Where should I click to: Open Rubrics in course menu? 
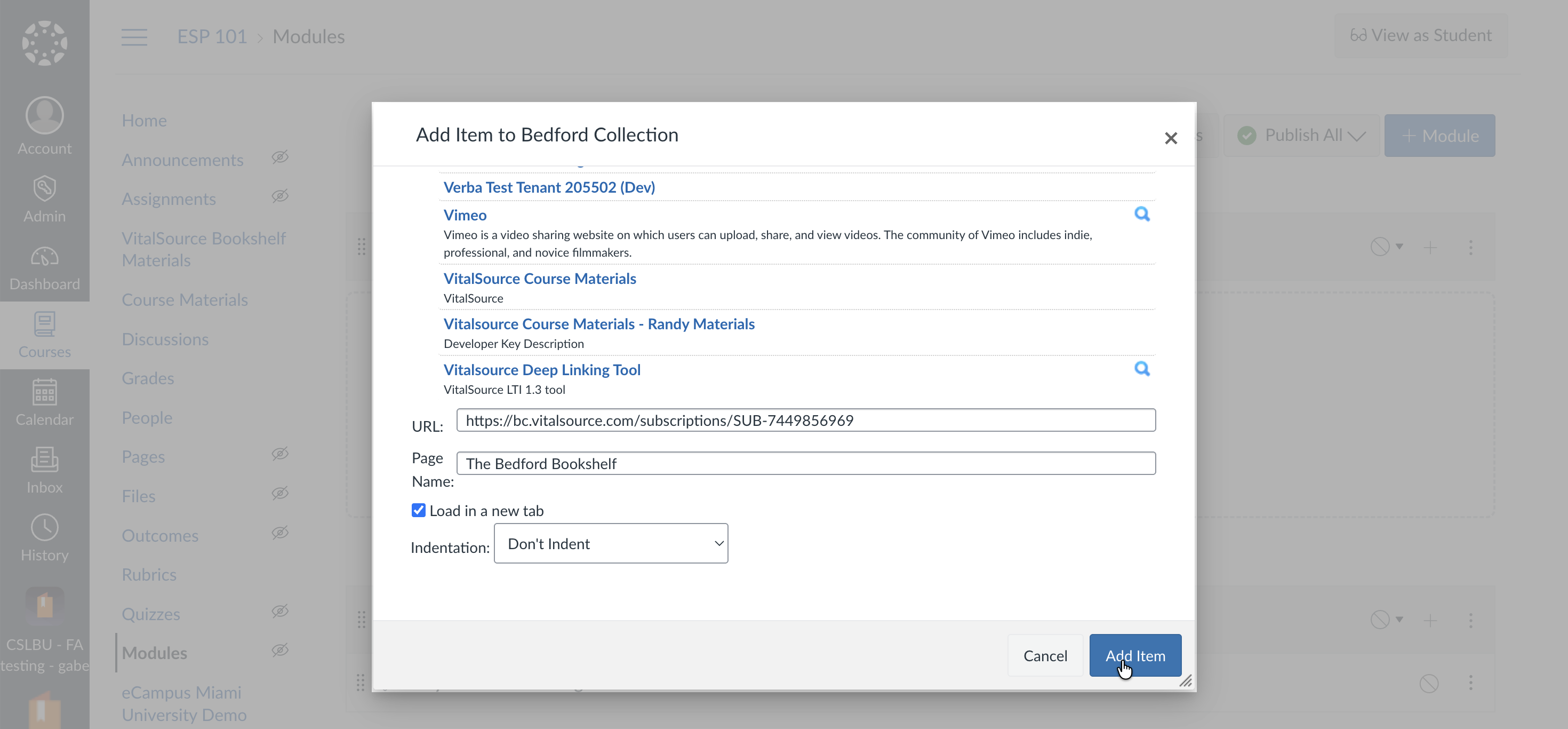pyautogui.click(x=149, y=575)
